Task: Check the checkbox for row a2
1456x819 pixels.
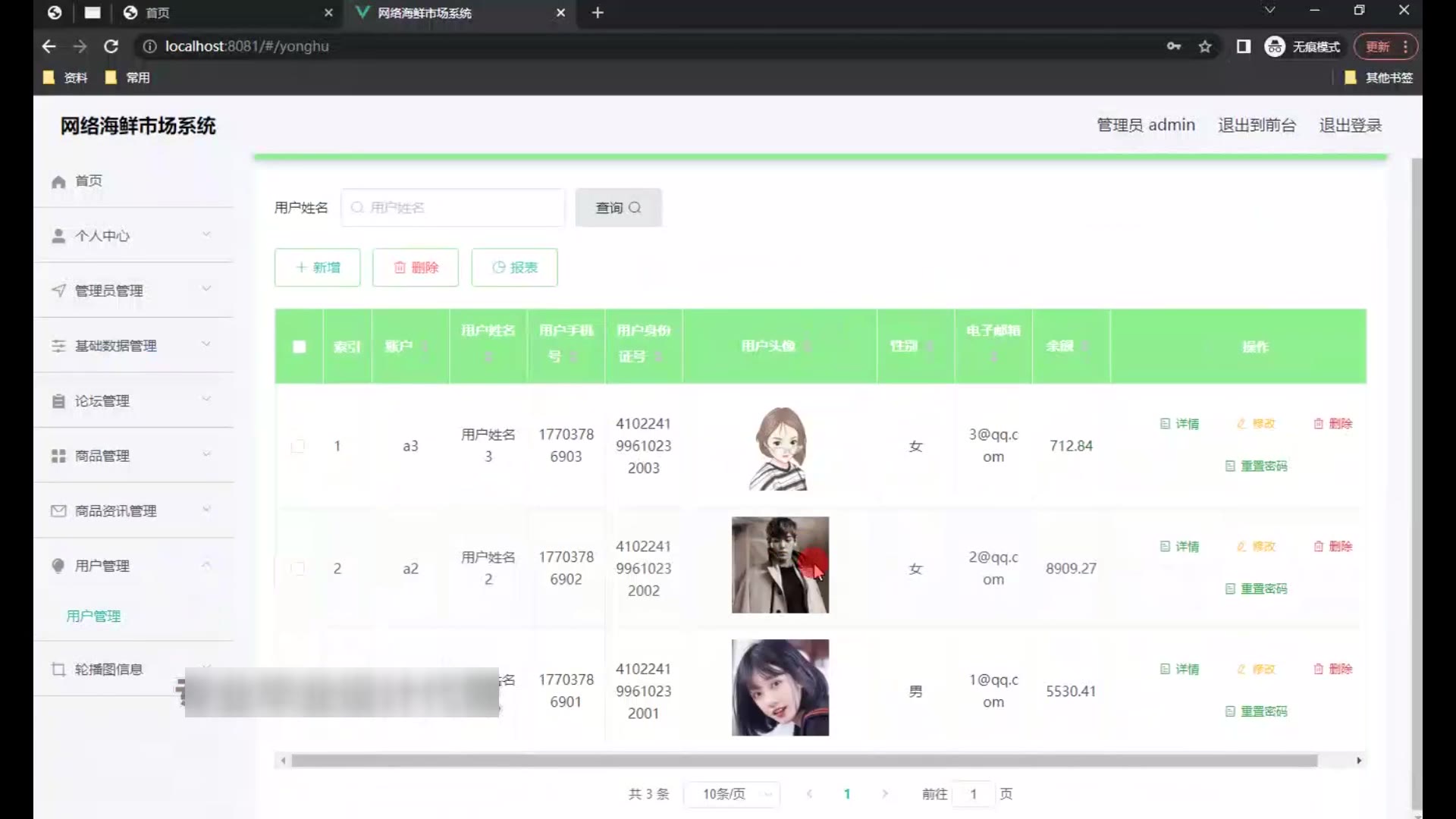Action: (x=298, y=569)
